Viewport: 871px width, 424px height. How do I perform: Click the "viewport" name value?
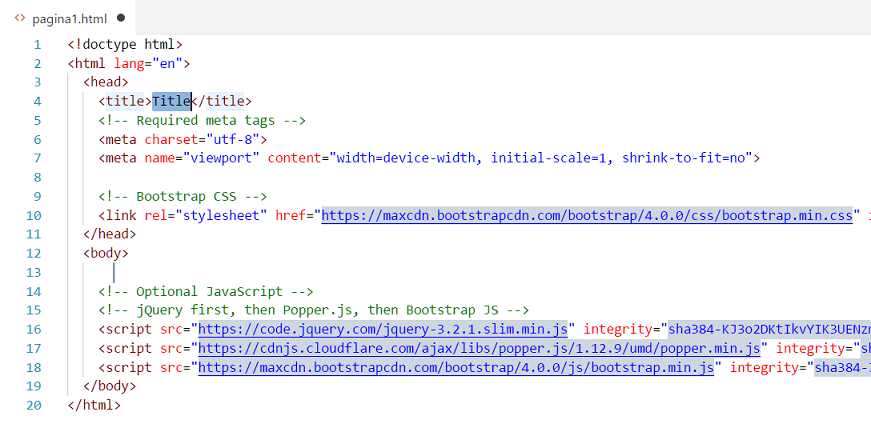click(221, 158)
